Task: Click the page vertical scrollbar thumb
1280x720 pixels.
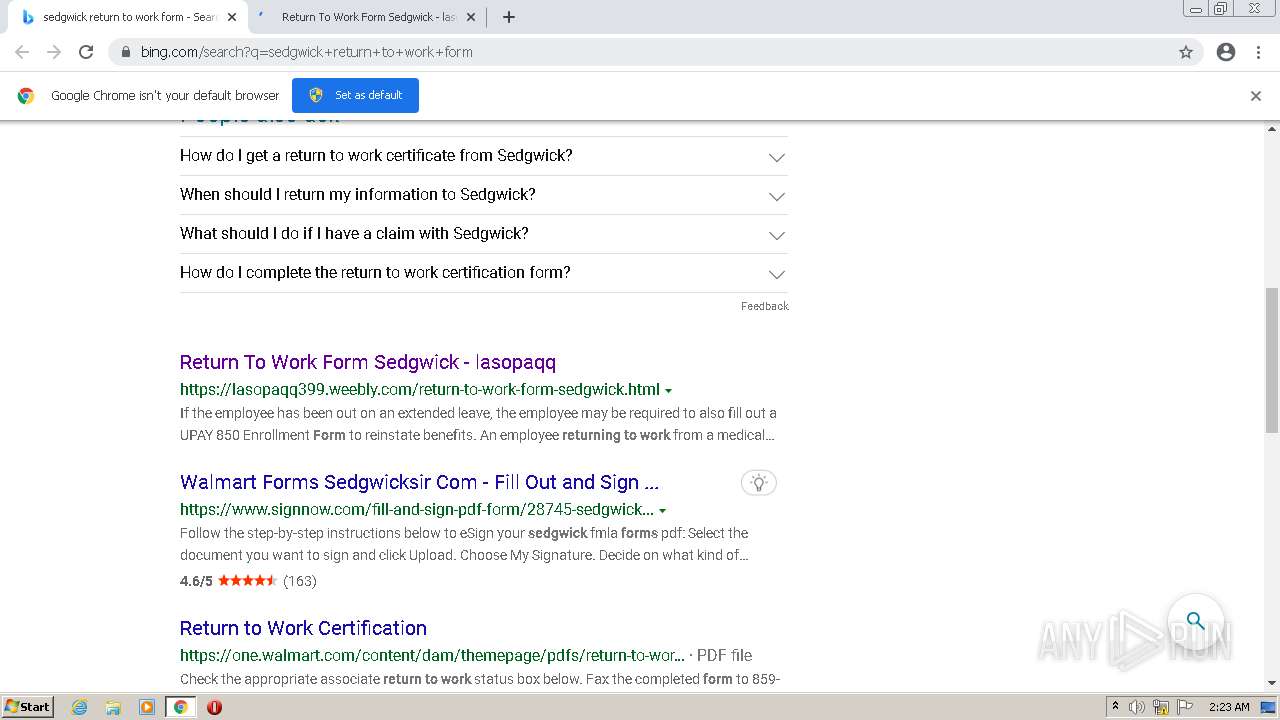Action: [x=1272, y=360]
